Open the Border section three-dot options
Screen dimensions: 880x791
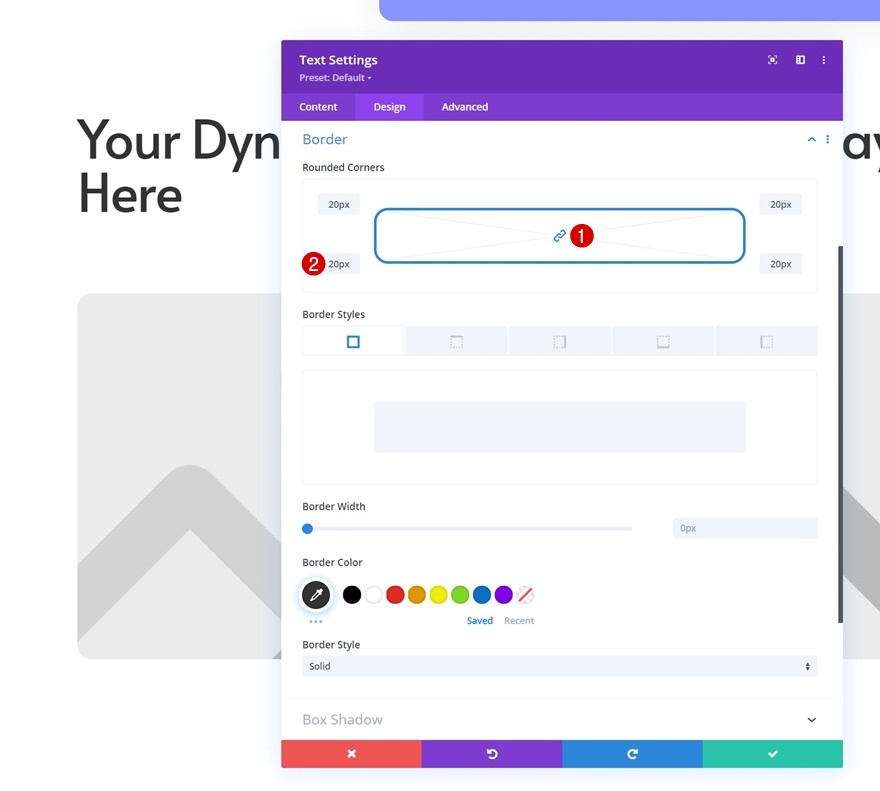click(x=827, y=139)
